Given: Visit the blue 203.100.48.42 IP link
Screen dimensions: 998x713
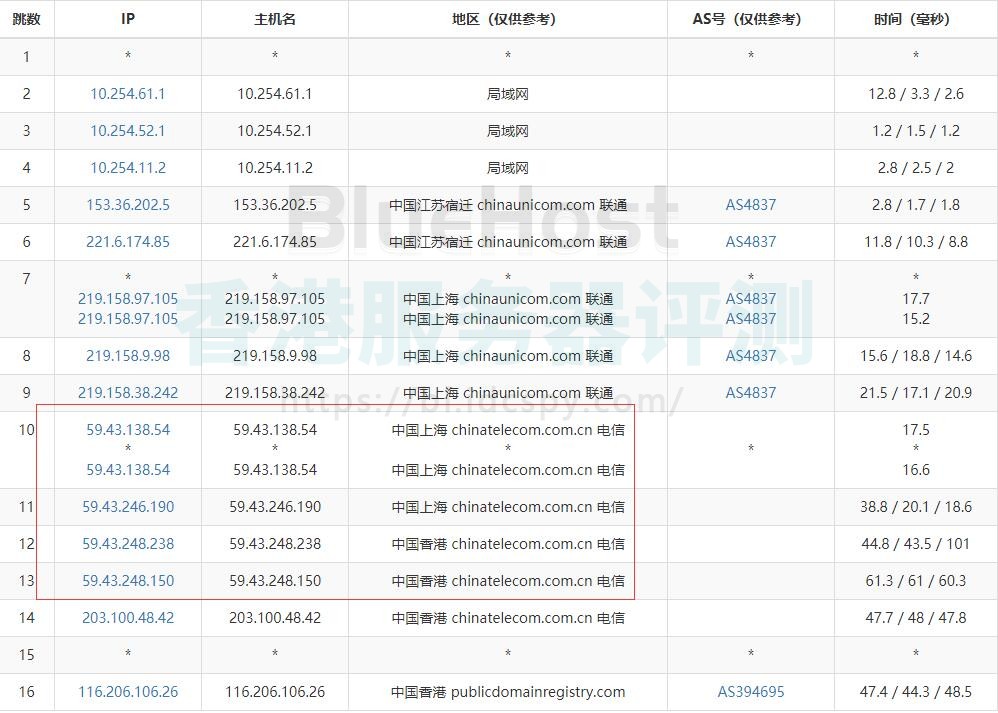Looking at the screenshot, I should (x=128, y=618).
